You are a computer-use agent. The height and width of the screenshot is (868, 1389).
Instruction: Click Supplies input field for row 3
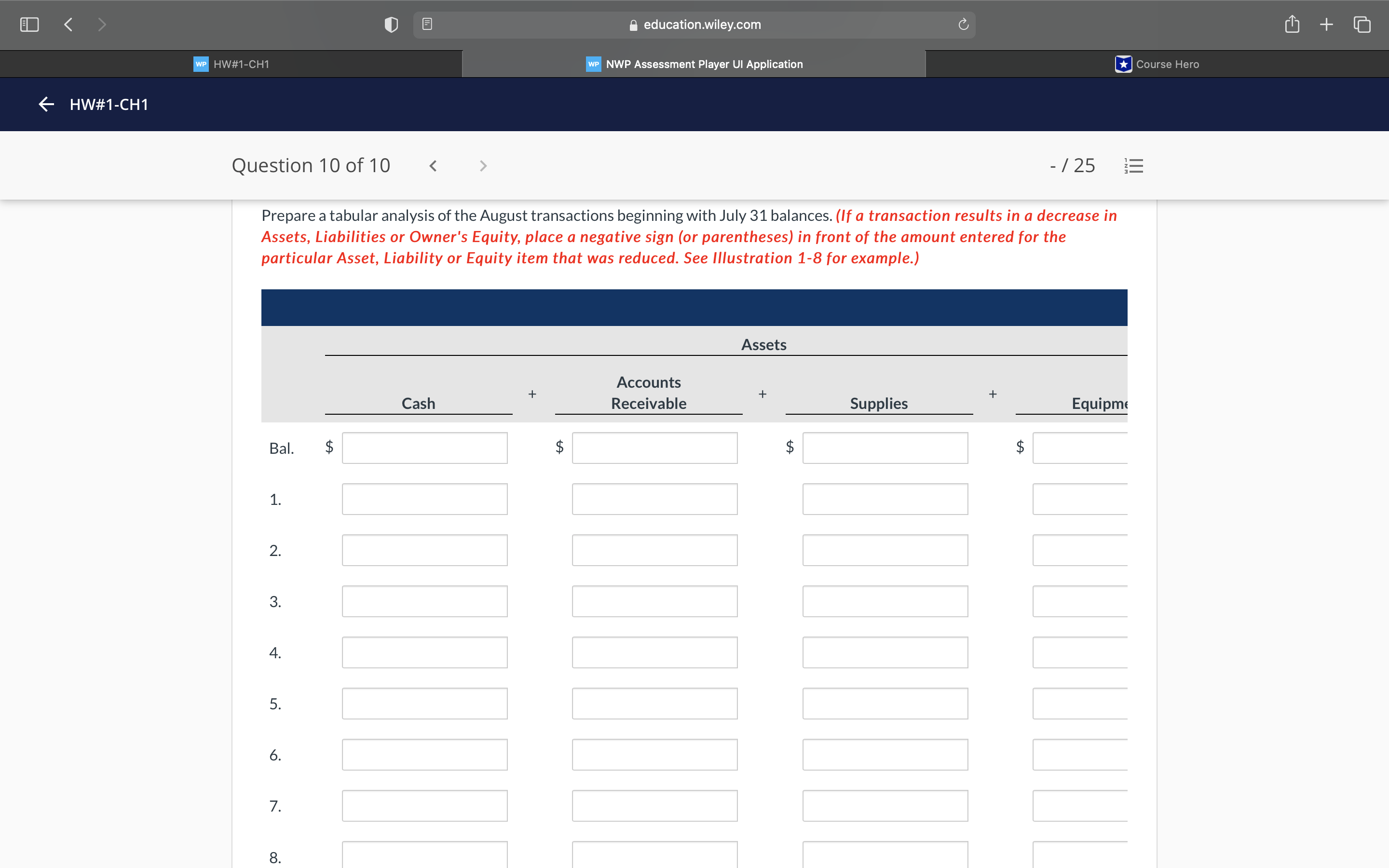click(885, 601)
